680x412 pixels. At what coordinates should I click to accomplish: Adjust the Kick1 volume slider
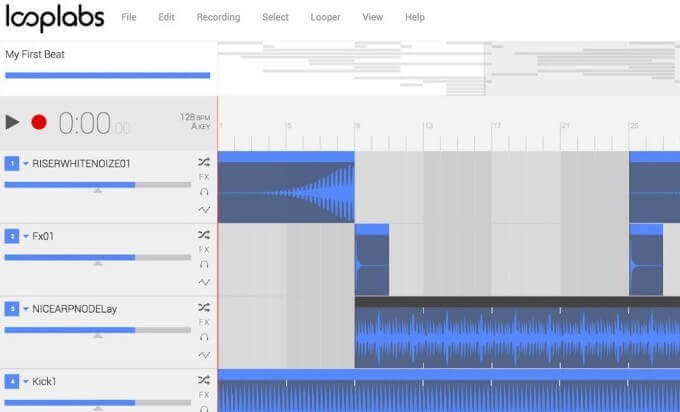pyautogui.click(x=98, y=403)
